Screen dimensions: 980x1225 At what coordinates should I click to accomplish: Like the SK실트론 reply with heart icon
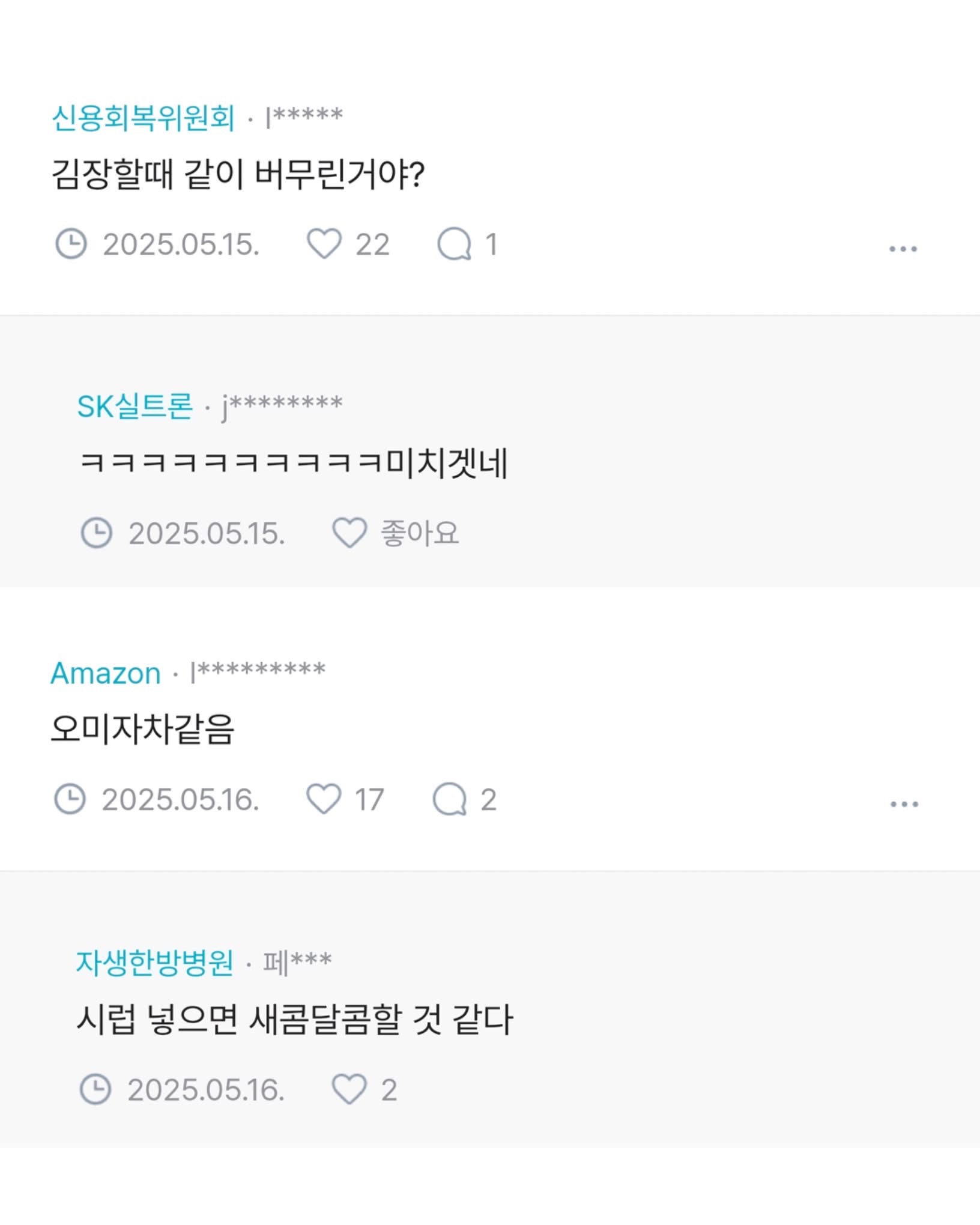pos(349,533)
